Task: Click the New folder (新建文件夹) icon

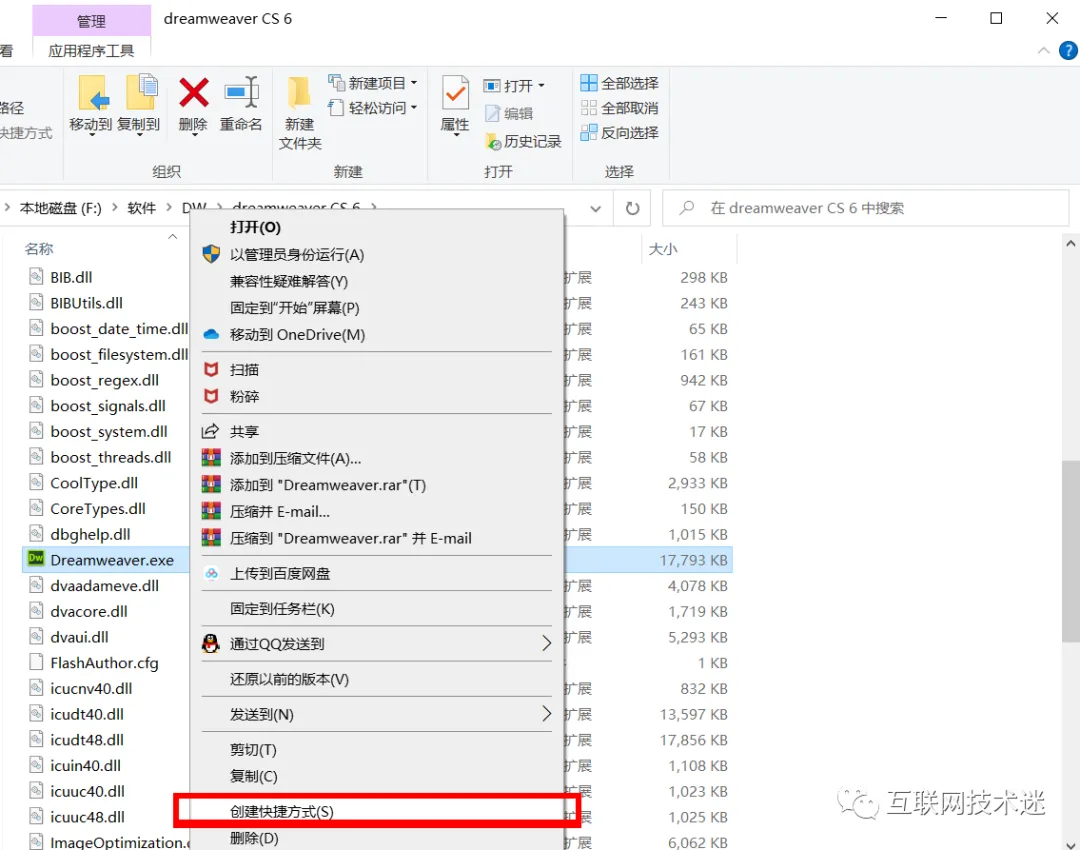Action: coord(300,114)
